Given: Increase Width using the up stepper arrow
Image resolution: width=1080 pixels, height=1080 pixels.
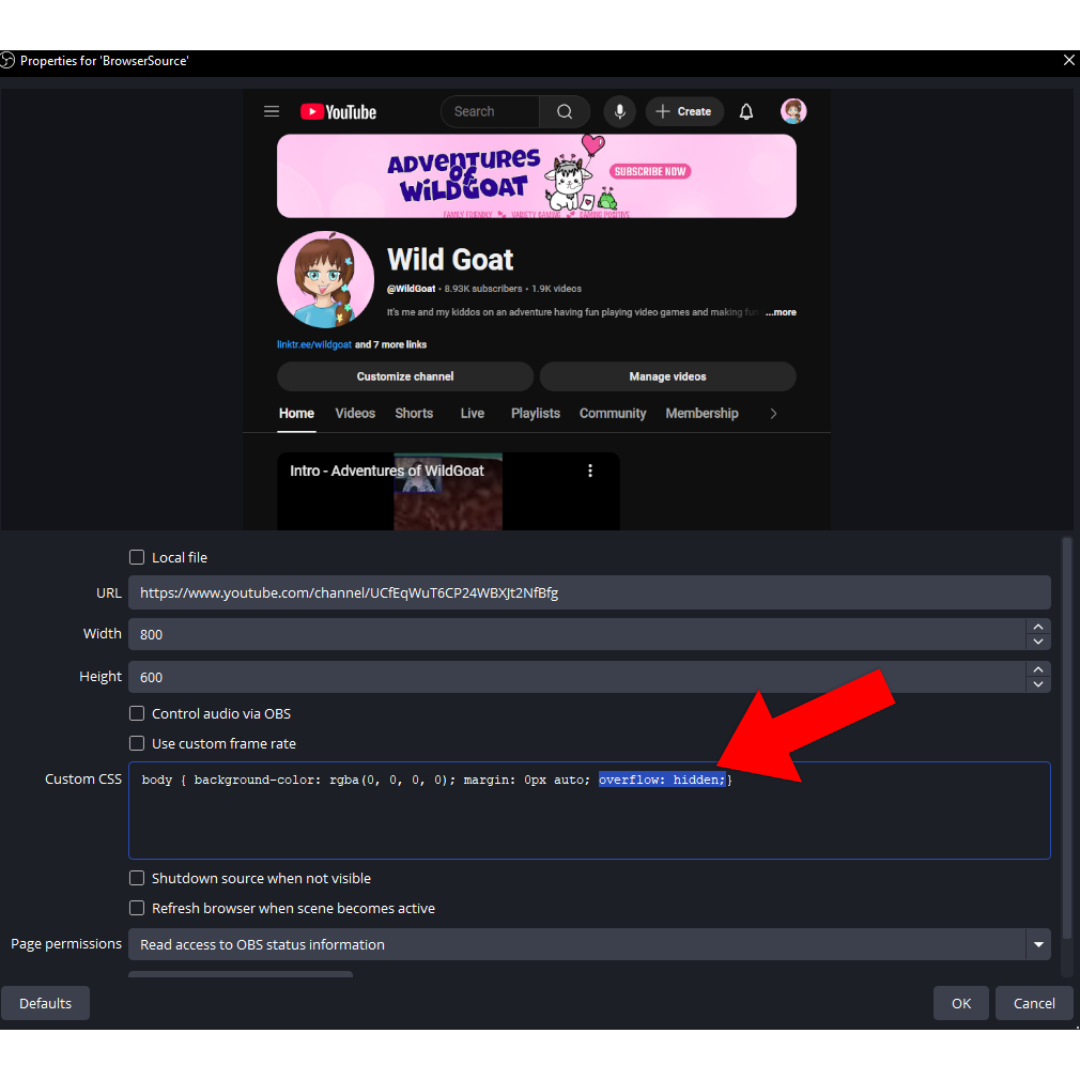Looking at the screenshot, I should tap(1038, 628).
